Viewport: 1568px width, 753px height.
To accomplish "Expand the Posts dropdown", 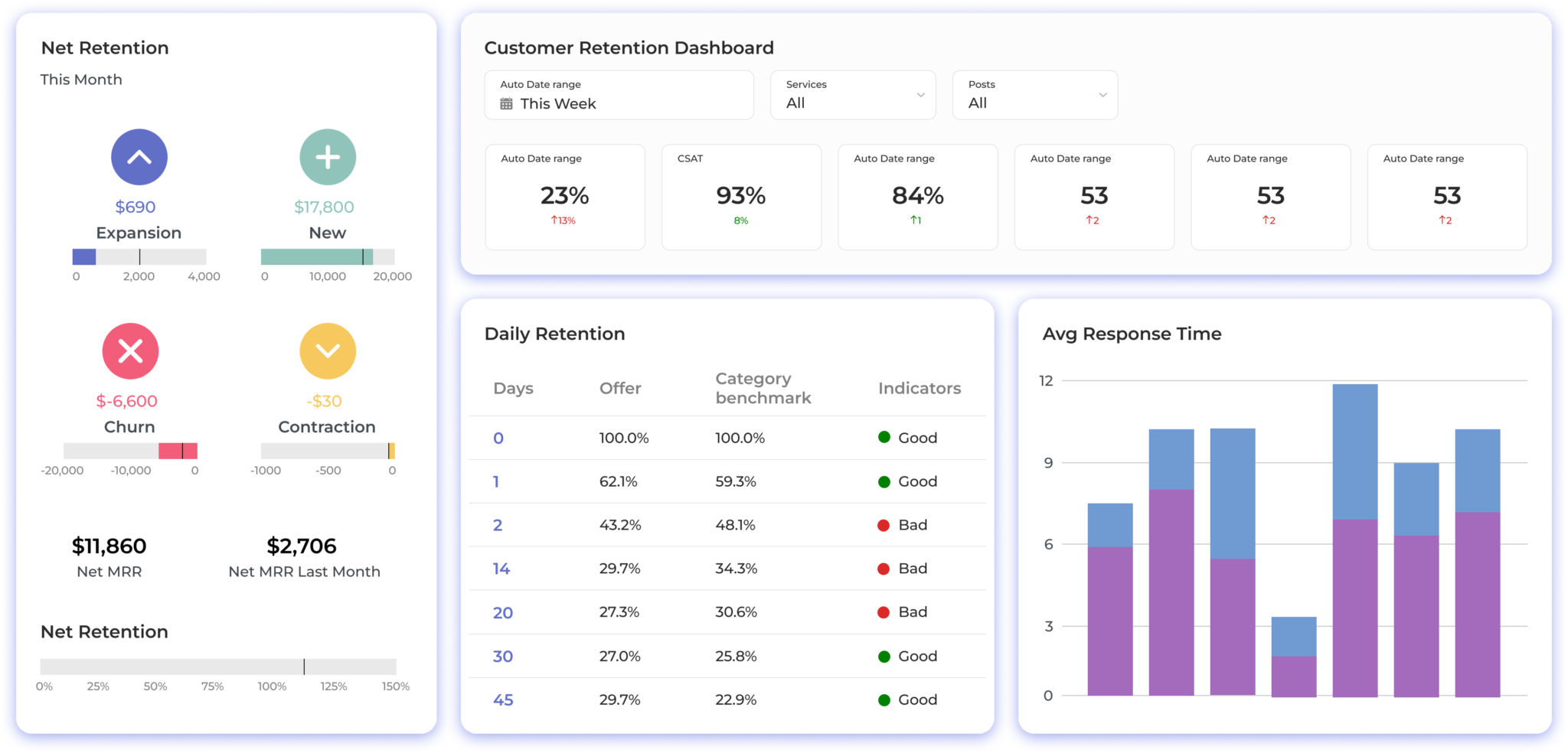I will [x=1034, y=95].
